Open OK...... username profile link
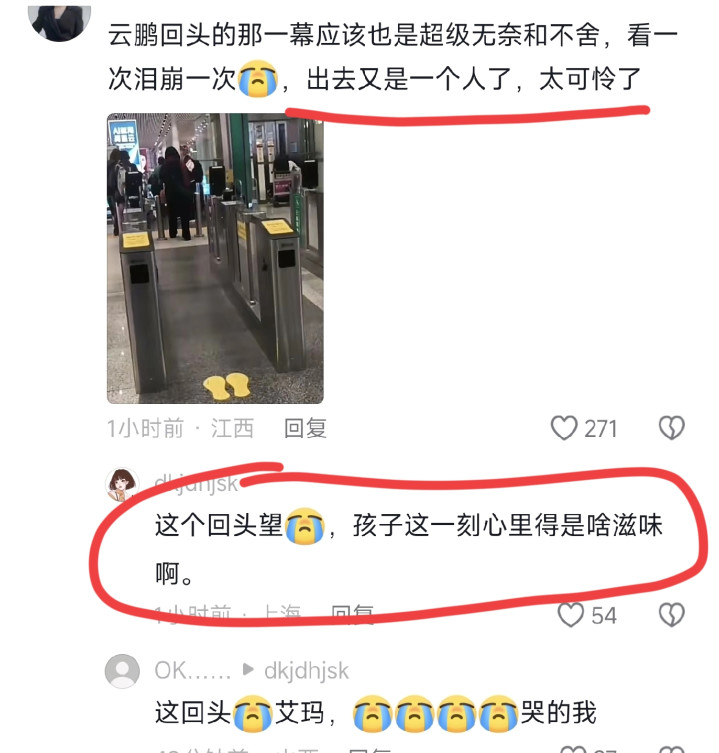This screenshot has width=719, height=753. (193, 670)
